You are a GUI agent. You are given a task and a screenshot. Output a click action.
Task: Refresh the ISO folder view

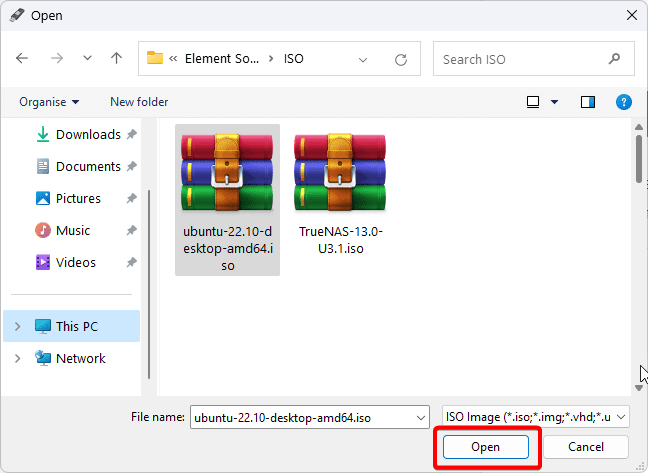click(x=400, y=60)
